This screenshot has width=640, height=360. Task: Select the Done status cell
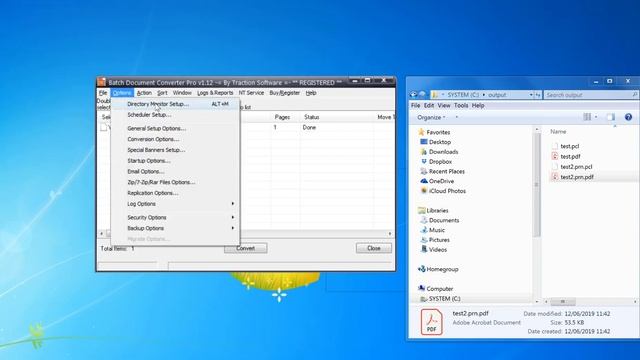(309, 128)
